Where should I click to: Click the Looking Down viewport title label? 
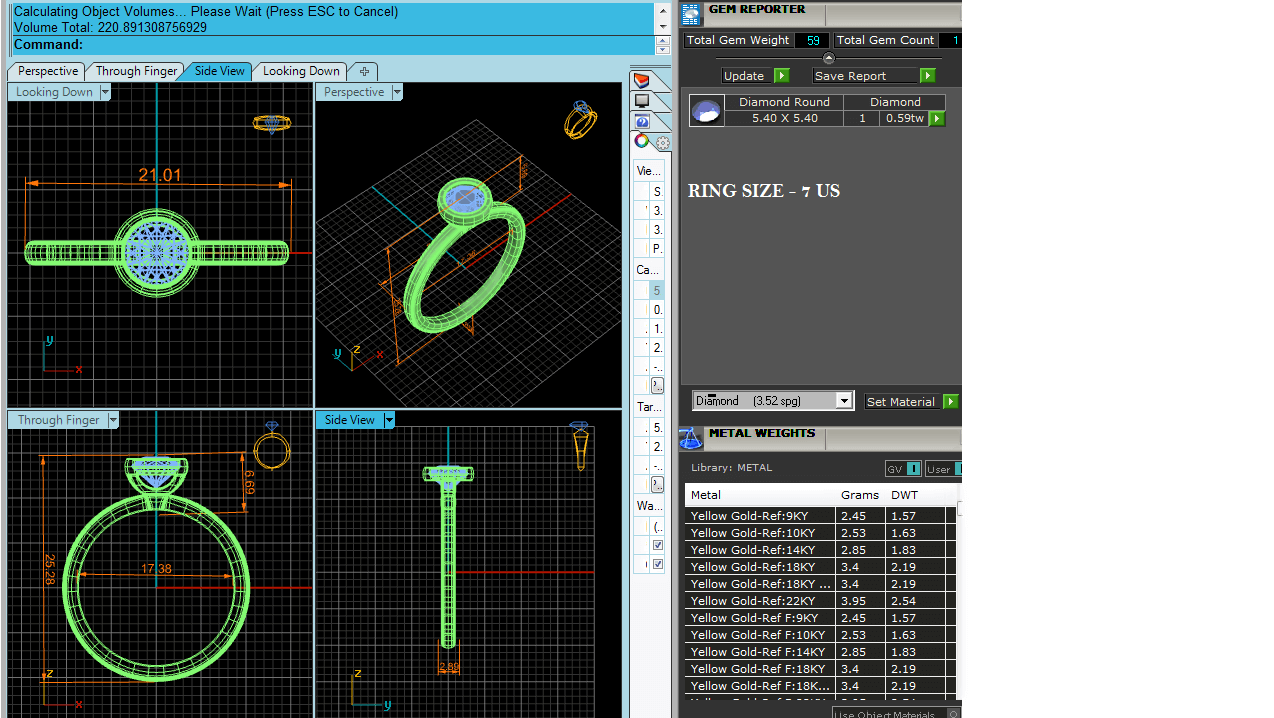pyautogui.click(x=54, y=92)
